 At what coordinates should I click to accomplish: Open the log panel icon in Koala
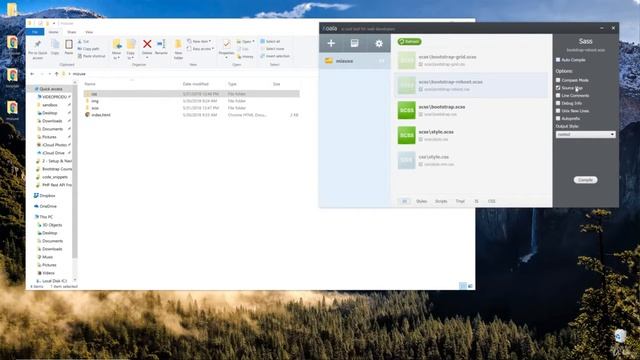coord(354,43)
